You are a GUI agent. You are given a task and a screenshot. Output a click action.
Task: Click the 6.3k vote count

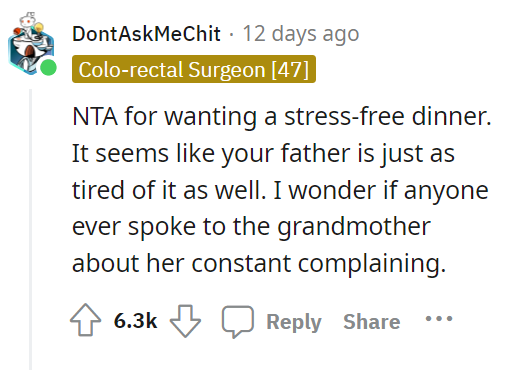135,321
